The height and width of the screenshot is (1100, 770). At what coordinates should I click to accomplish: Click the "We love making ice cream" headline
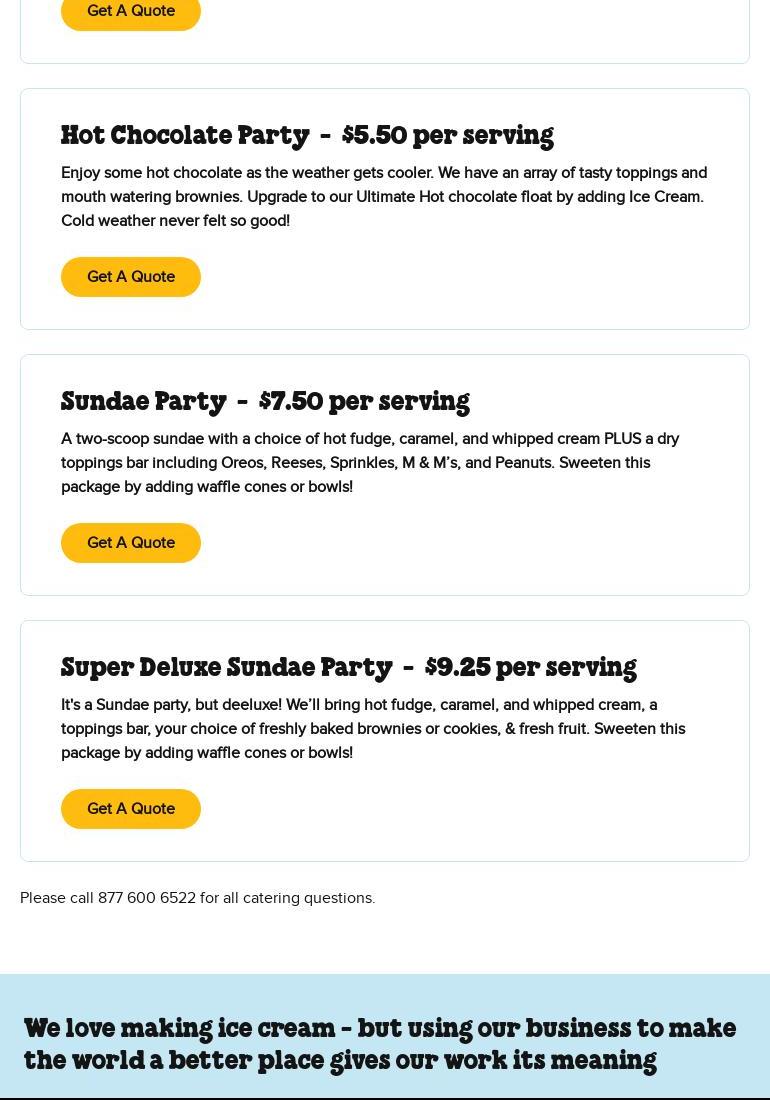tap(380, 1044)
